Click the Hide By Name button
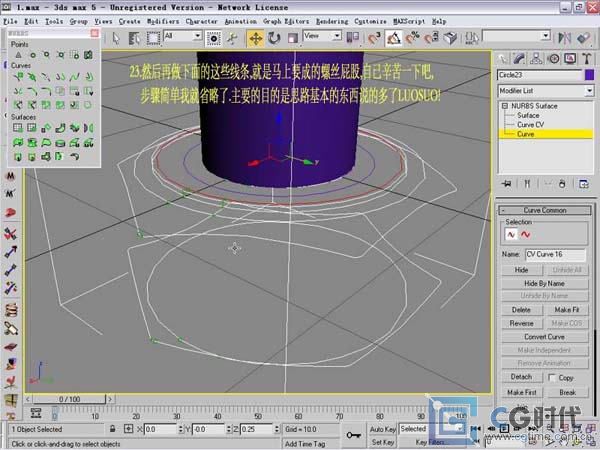The height and width of the screenshot is (450, 600). tap(545, 284)
